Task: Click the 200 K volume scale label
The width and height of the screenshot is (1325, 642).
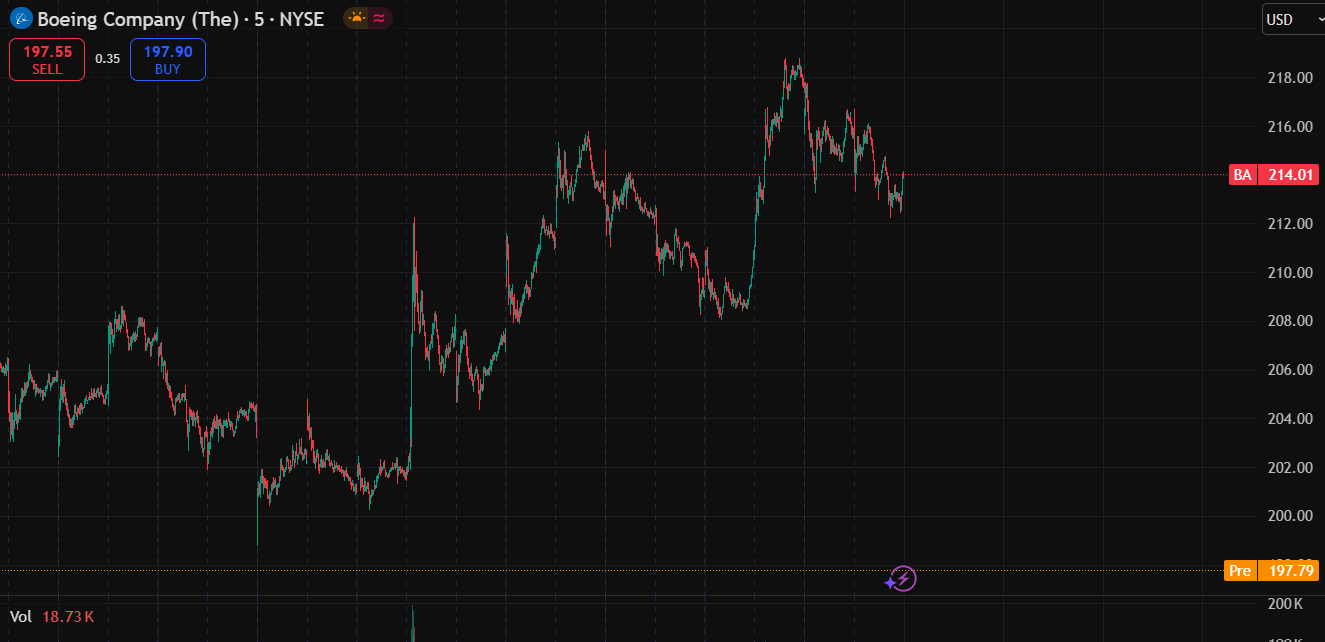Action: [x=1284, y=605]
